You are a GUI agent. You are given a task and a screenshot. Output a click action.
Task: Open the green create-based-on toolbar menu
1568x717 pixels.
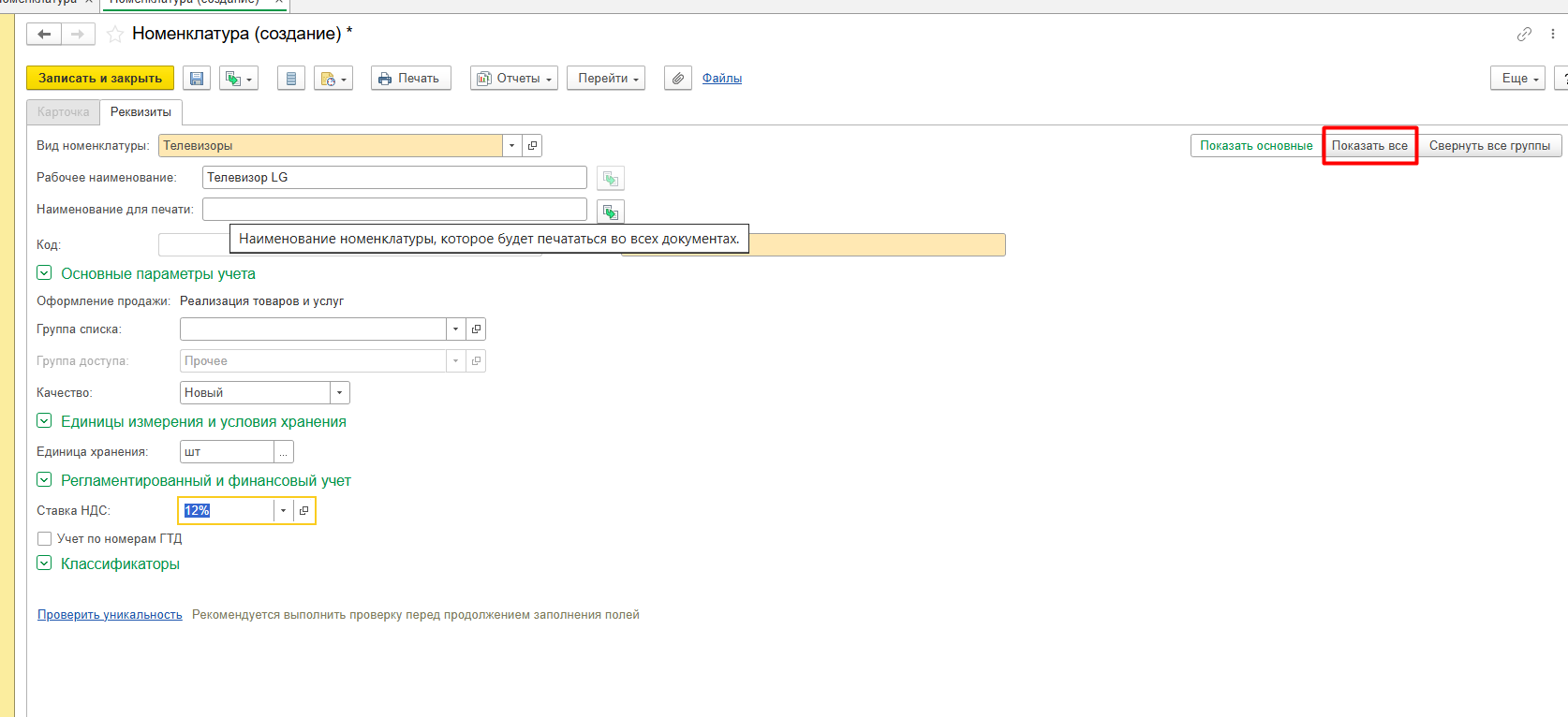(239, 79)
